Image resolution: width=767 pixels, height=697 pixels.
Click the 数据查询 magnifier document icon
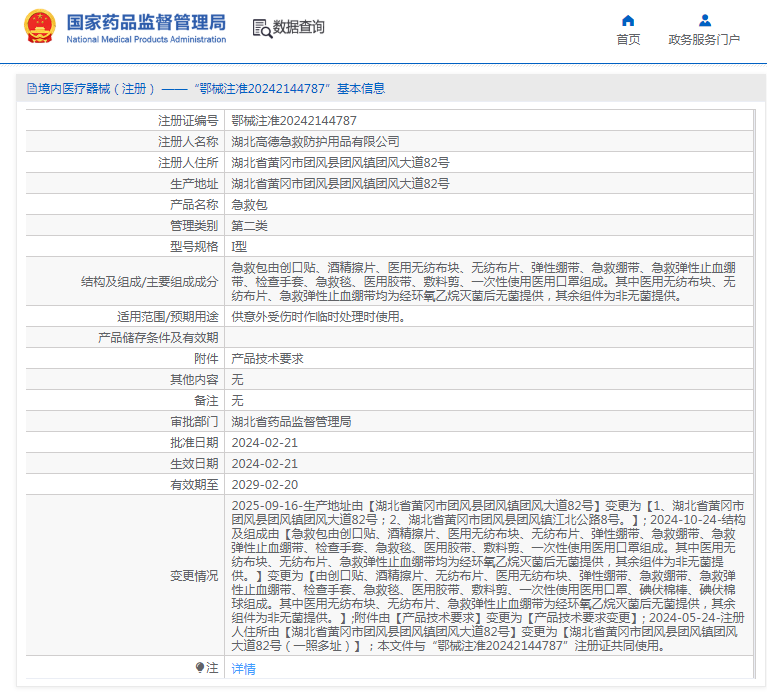[262, 28]
